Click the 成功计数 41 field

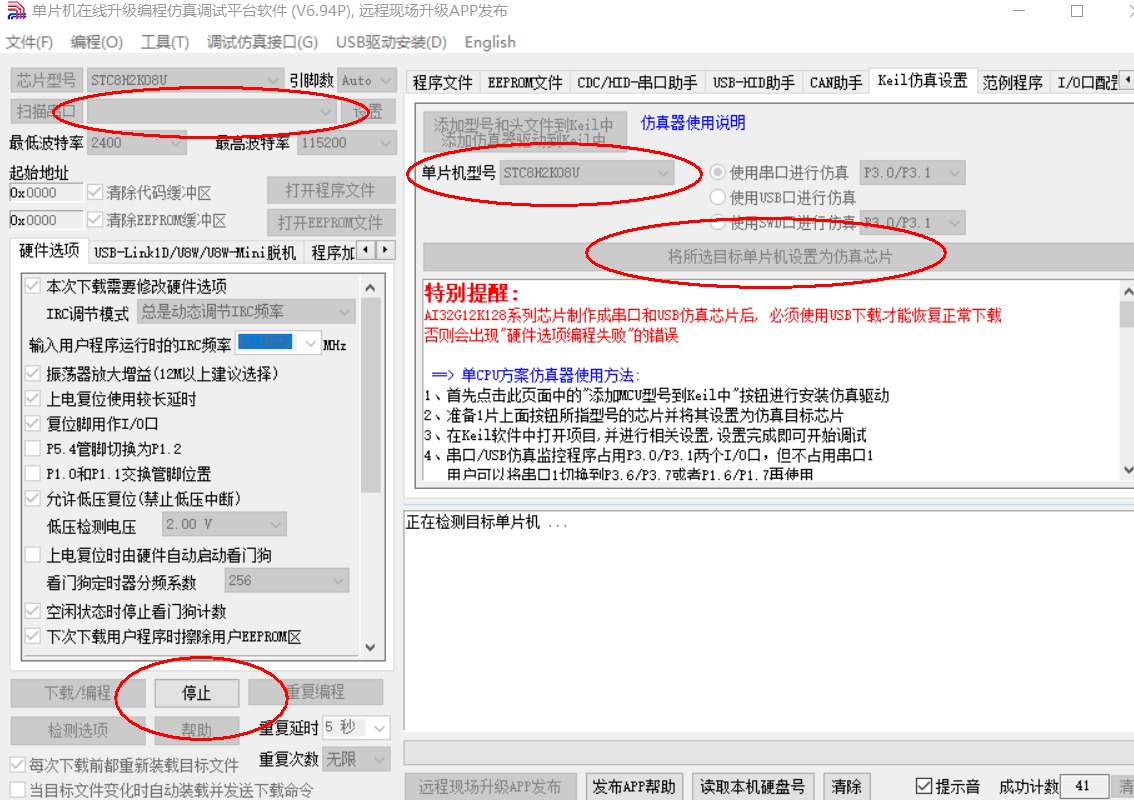[1083, 786]
